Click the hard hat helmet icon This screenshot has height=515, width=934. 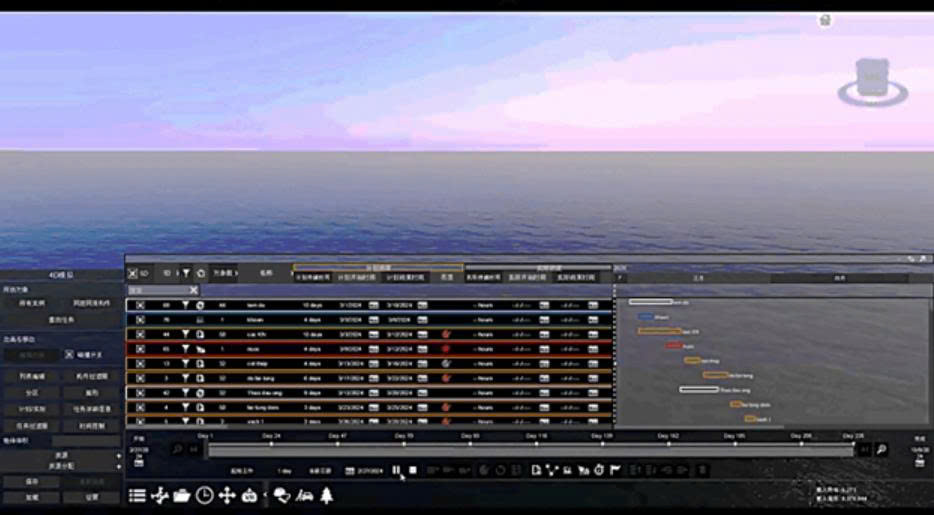click(282, 495)
